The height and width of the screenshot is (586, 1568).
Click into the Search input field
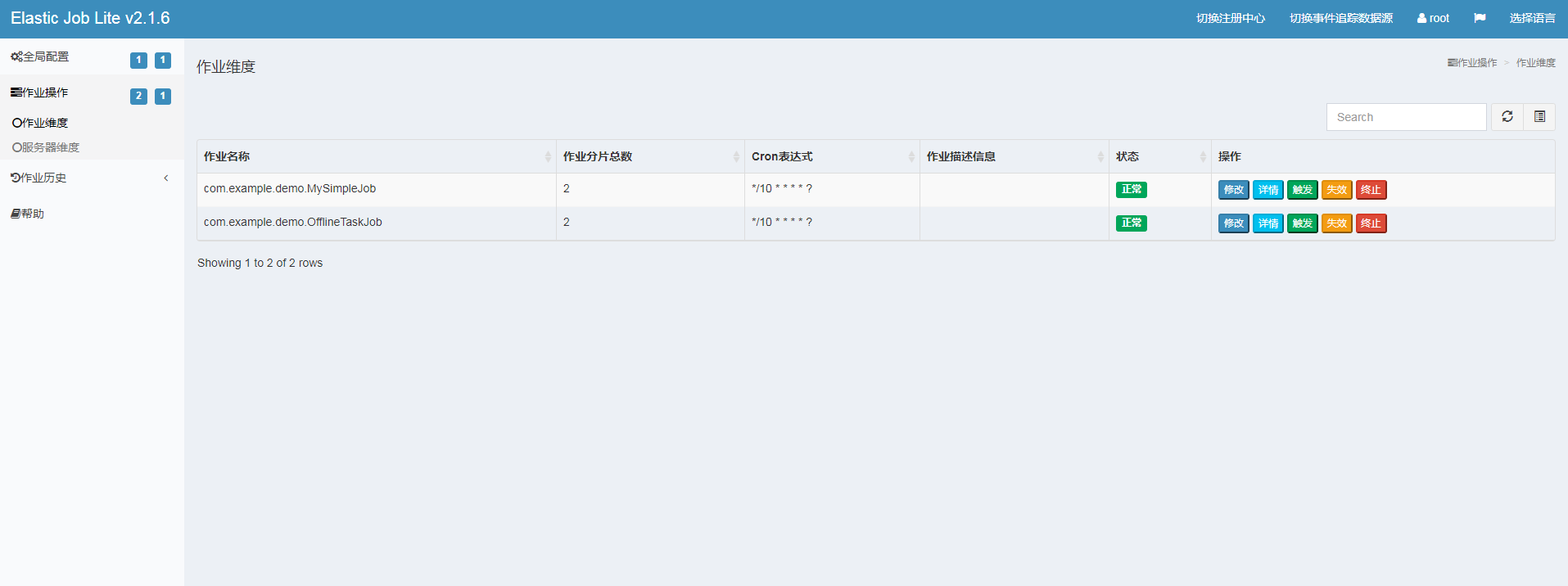tap(1406, 117)
